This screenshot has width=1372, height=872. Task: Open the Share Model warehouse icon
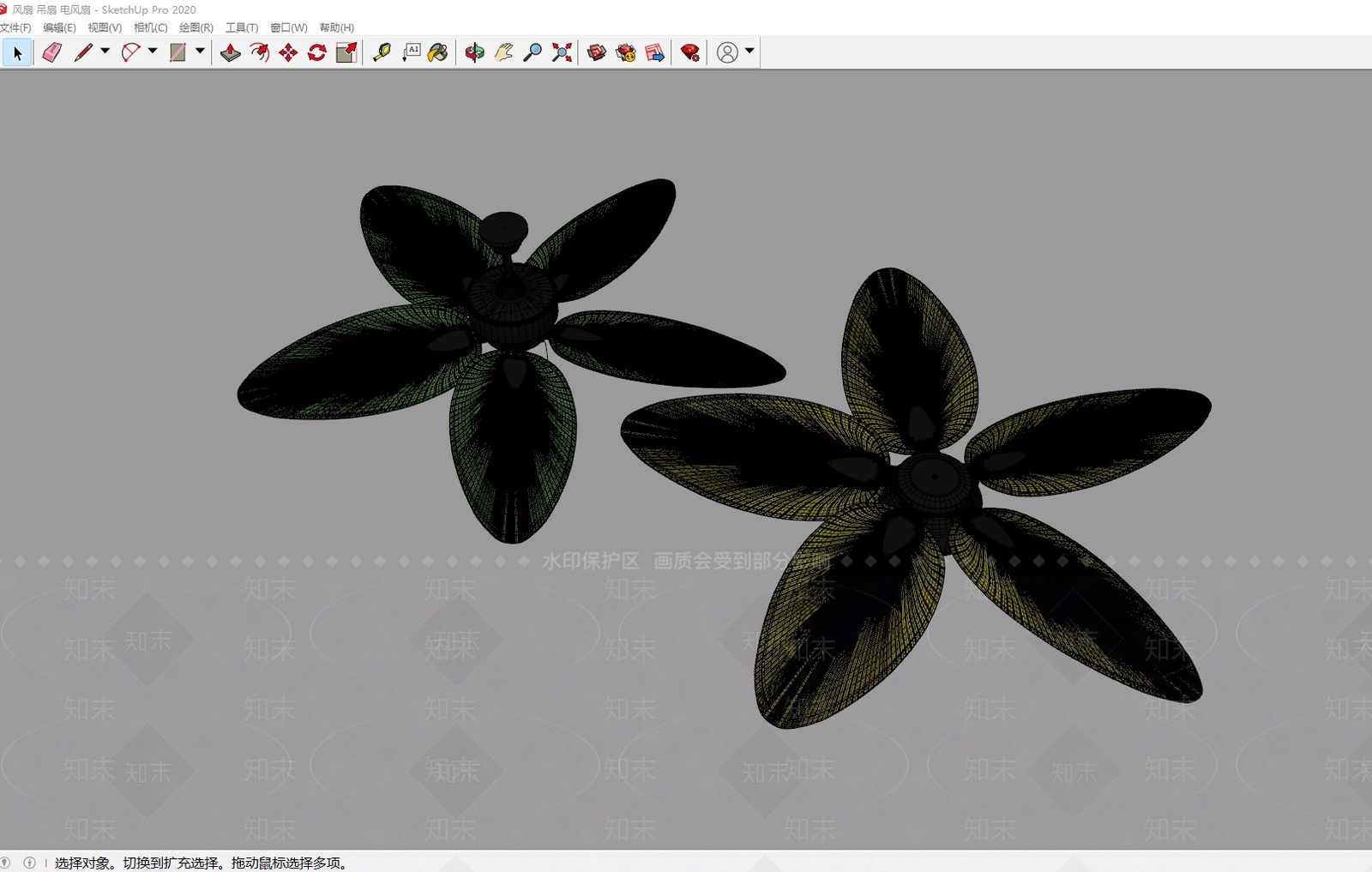click(626, 53)
